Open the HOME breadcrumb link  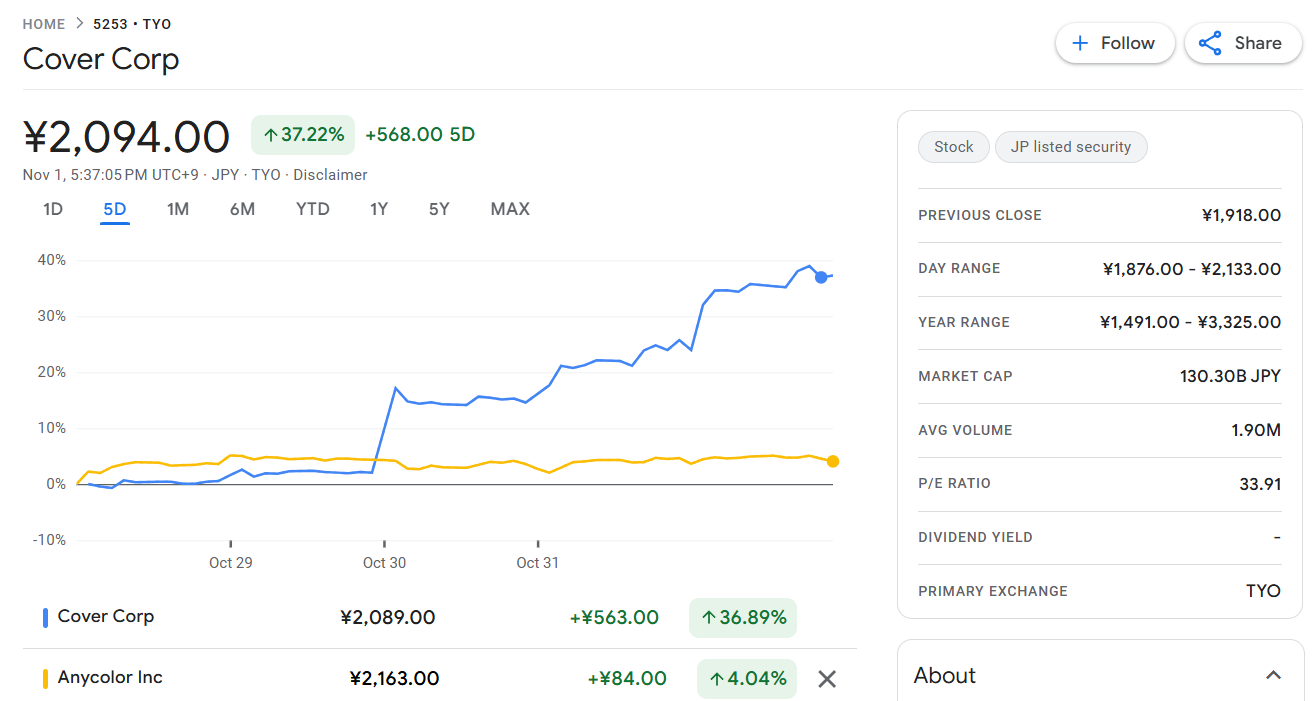pyautogui.click(x=44, y=24)
